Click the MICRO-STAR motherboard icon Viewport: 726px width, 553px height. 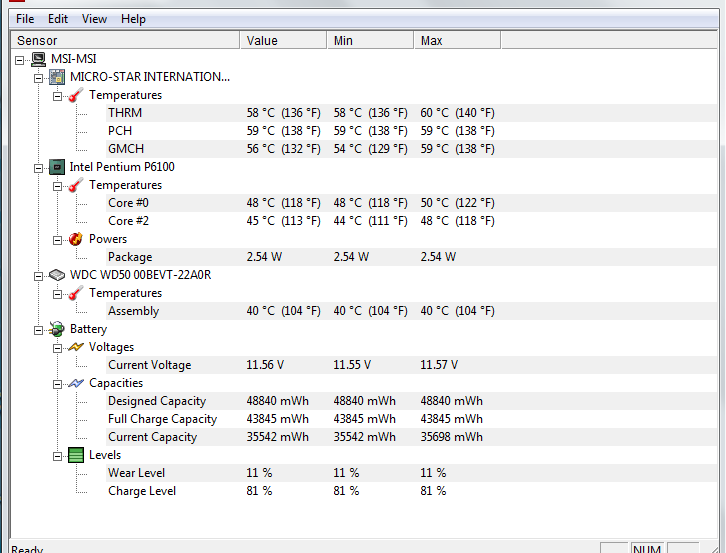coord(57,77)
